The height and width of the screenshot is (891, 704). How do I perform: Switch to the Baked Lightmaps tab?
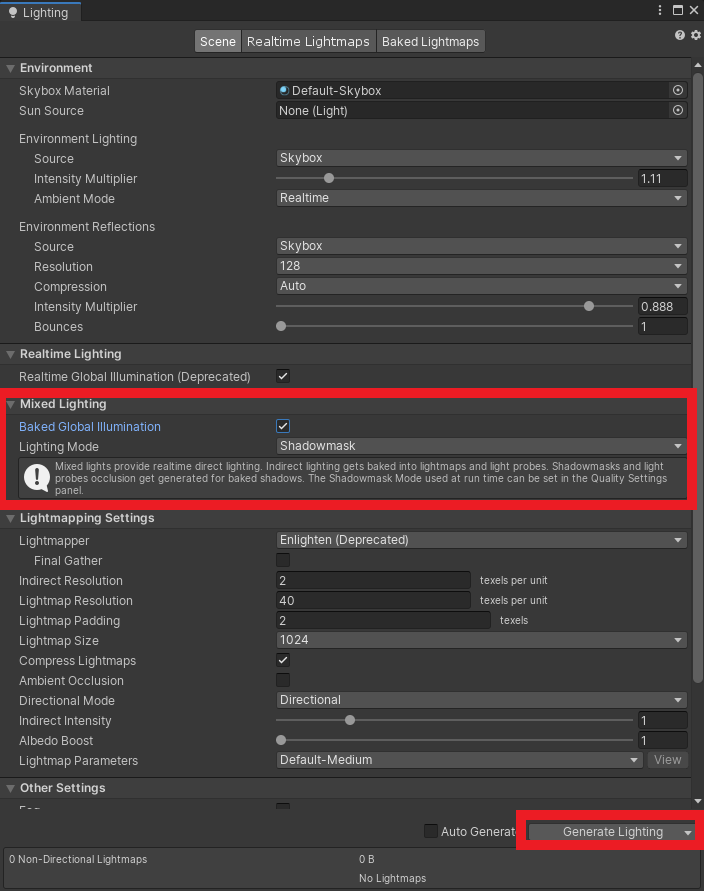point(430,41)
